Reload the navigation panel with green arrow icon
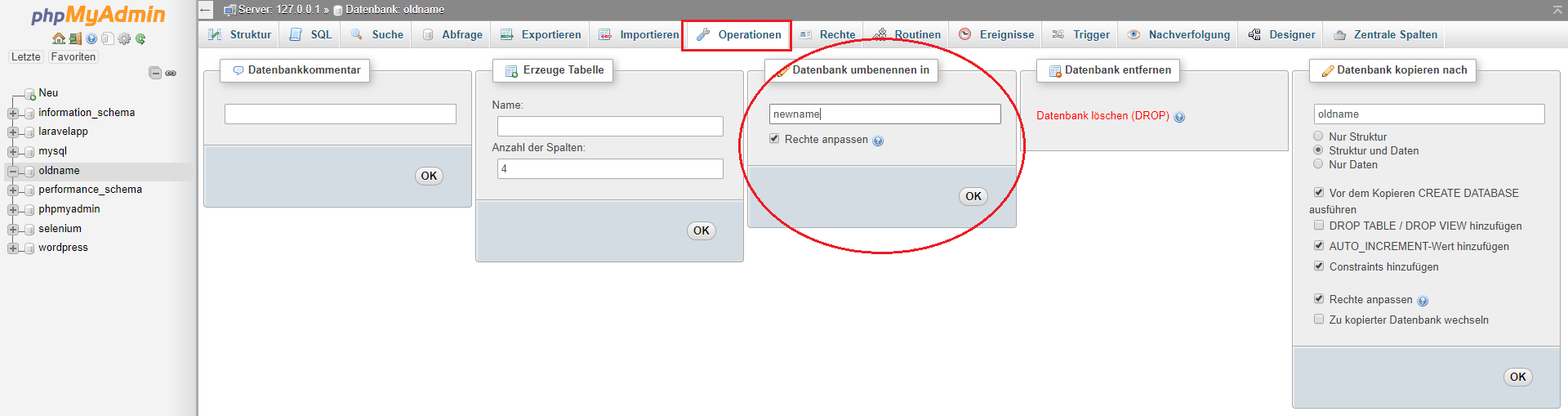This screenshot has height=416, width=1568. pyautogui.click(x=140, y=38)
